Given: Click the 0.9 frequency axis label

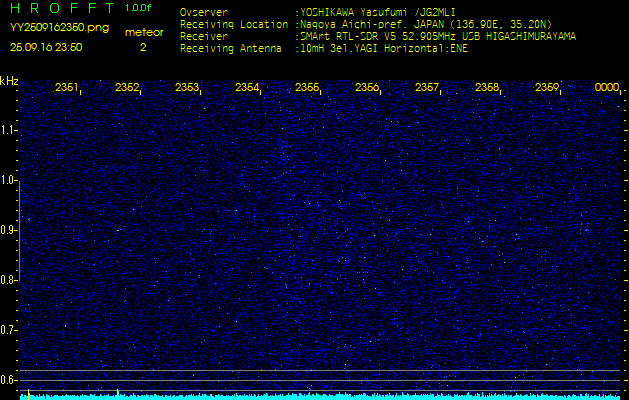Looking at the screenshot, I should coord(9,230).
